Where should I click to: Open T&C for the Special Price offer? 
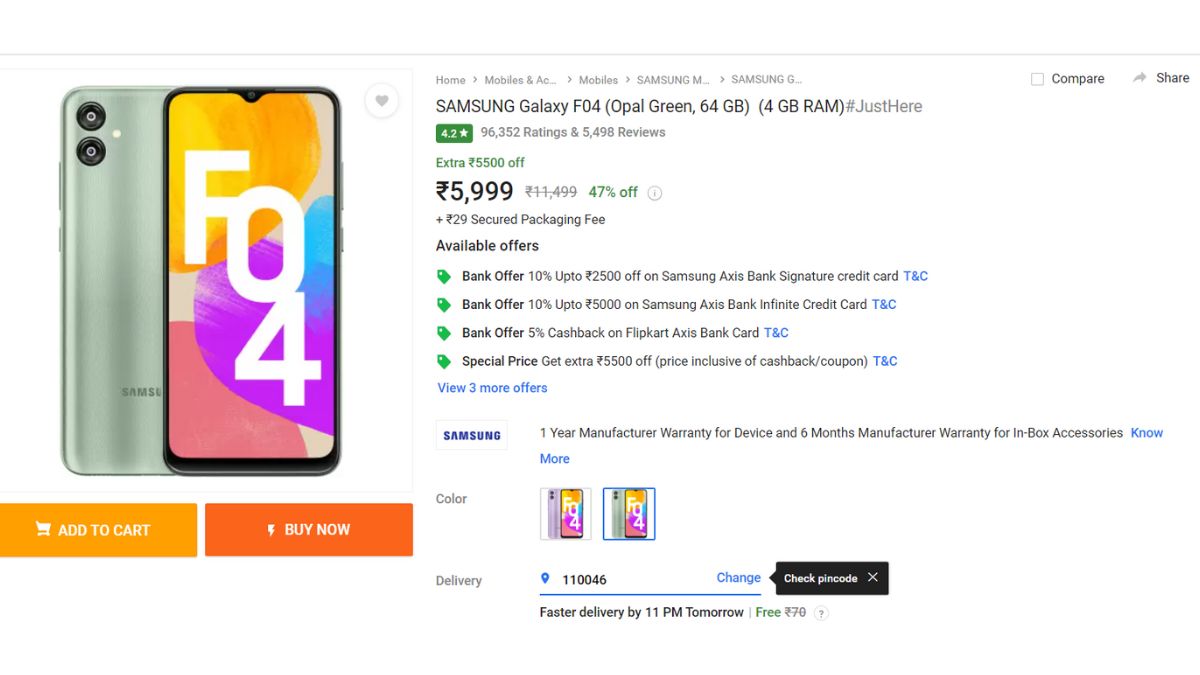885,361
